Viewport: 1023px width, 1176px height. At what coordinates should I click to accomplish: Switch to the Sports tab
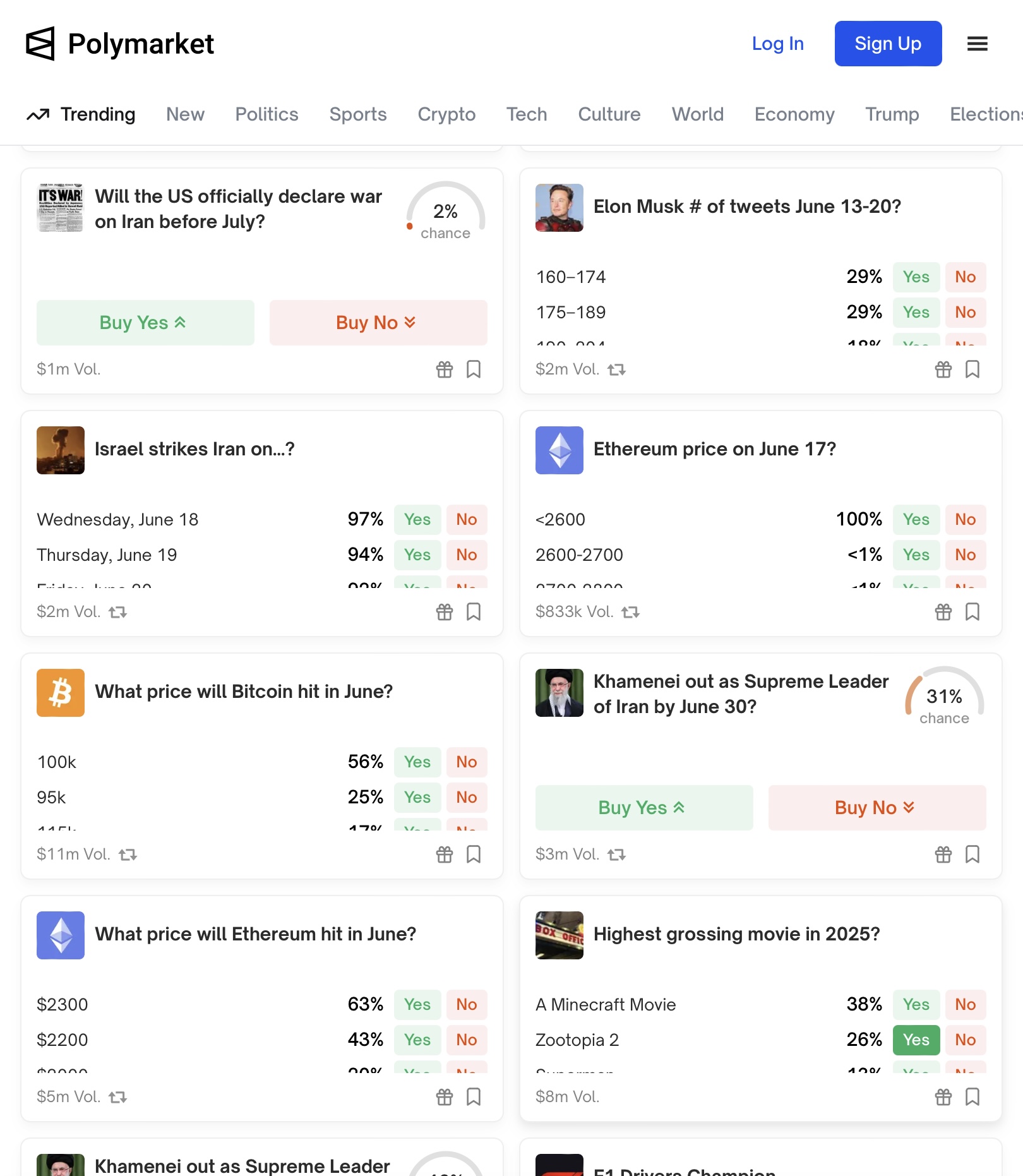(x=358, y=114)
